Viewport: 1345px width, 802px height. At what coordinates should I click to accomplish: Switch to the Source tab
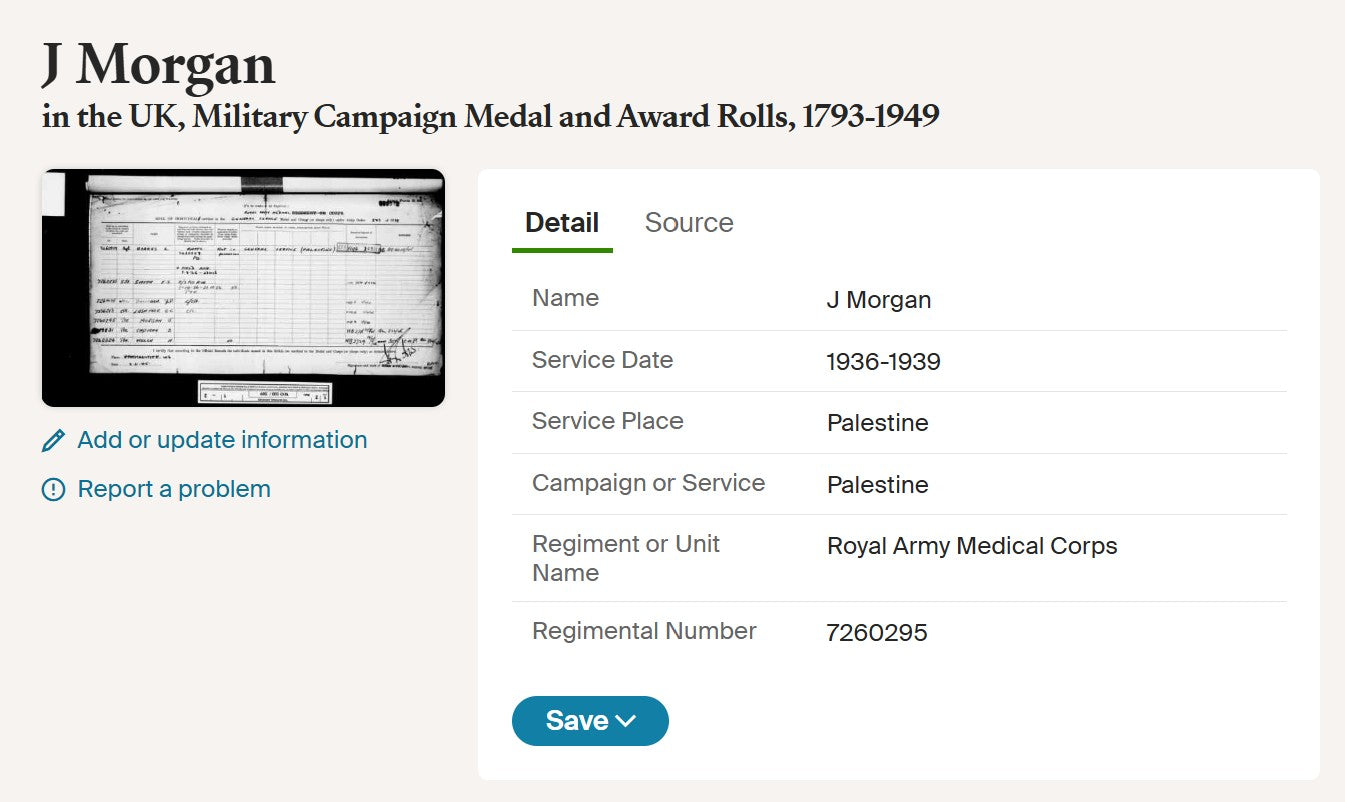[x=689, y=222]
